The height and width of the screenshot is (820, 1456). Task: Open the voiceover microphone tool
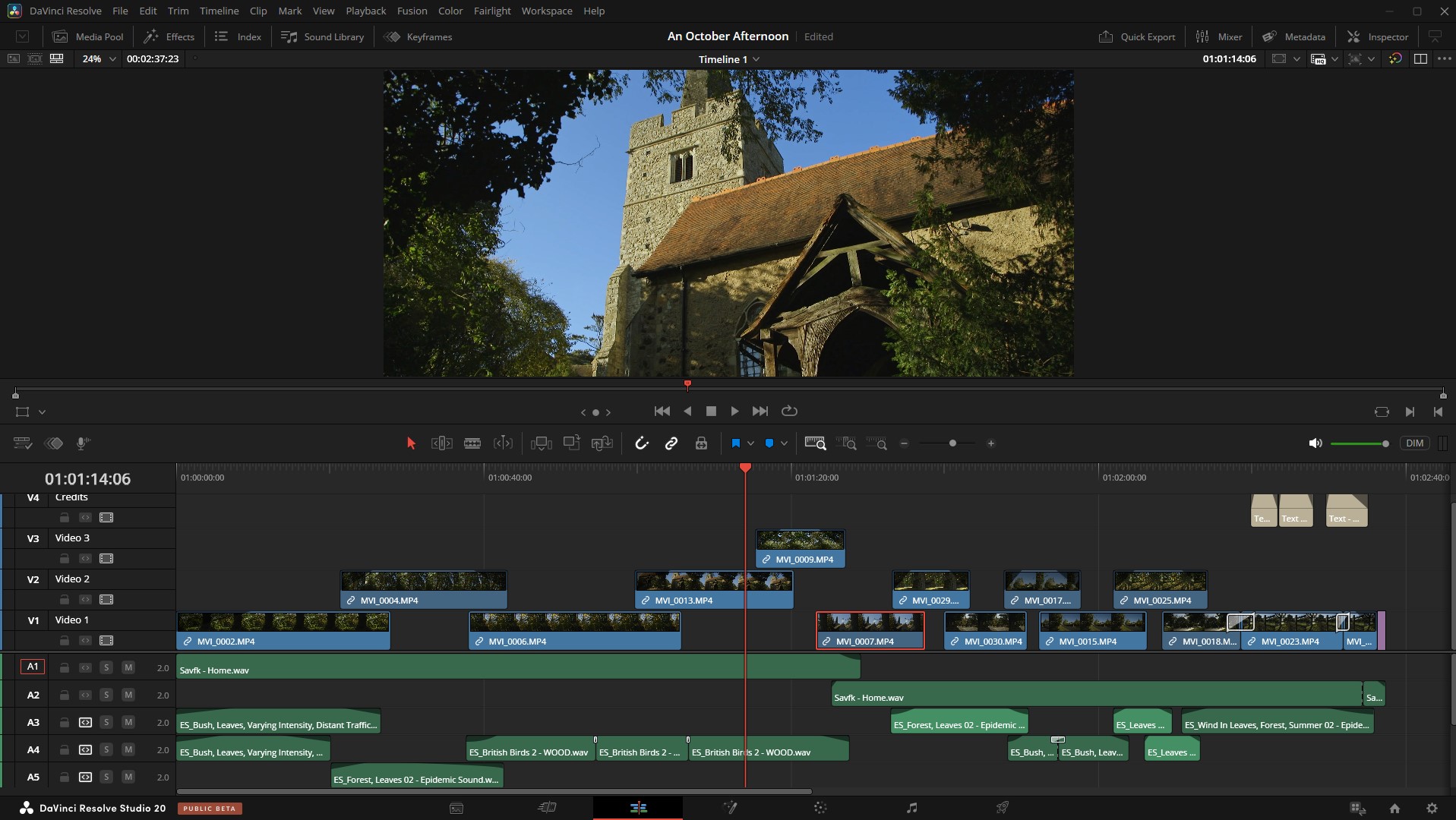pos(84,443)
